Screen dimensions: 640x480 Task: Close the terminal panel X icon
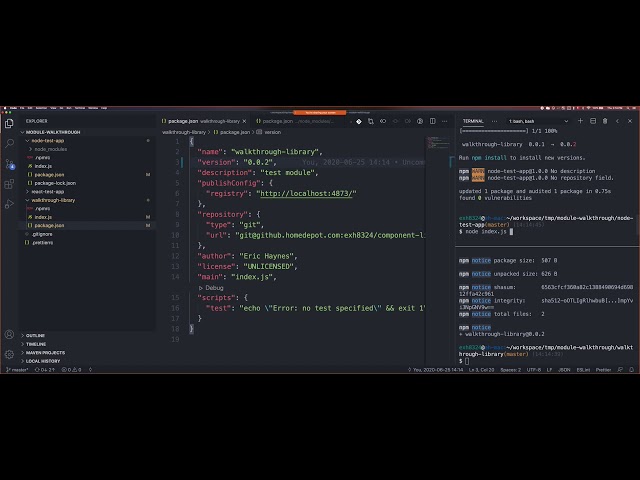pyautogui.click(x=630, y=121)
